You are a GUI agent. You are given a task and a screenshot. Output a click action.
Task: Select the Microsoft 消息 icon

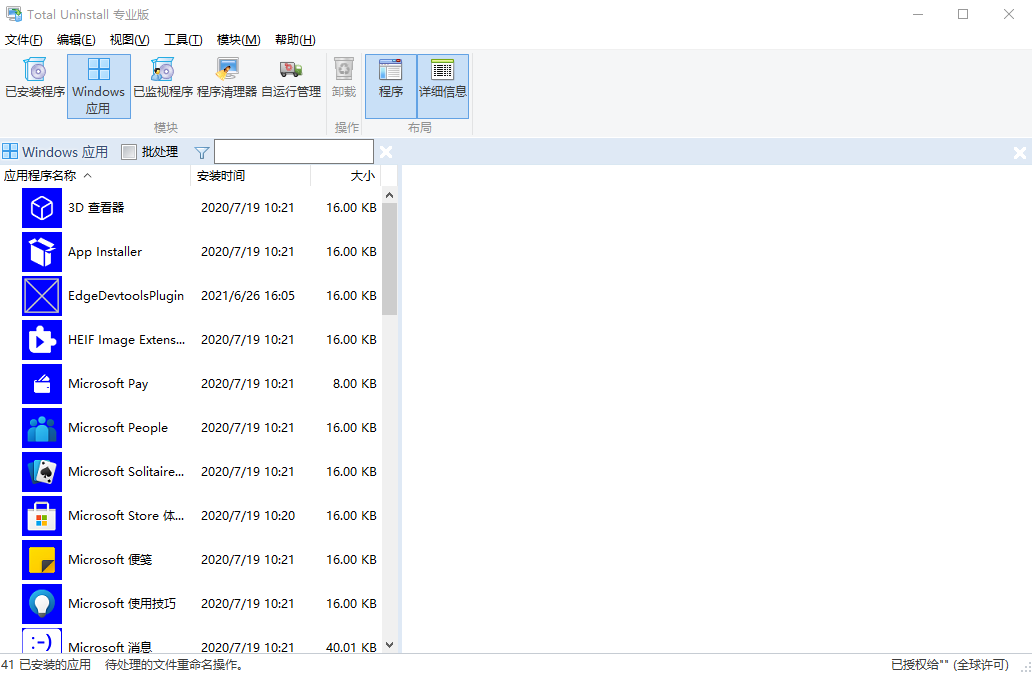coord(41,641)
